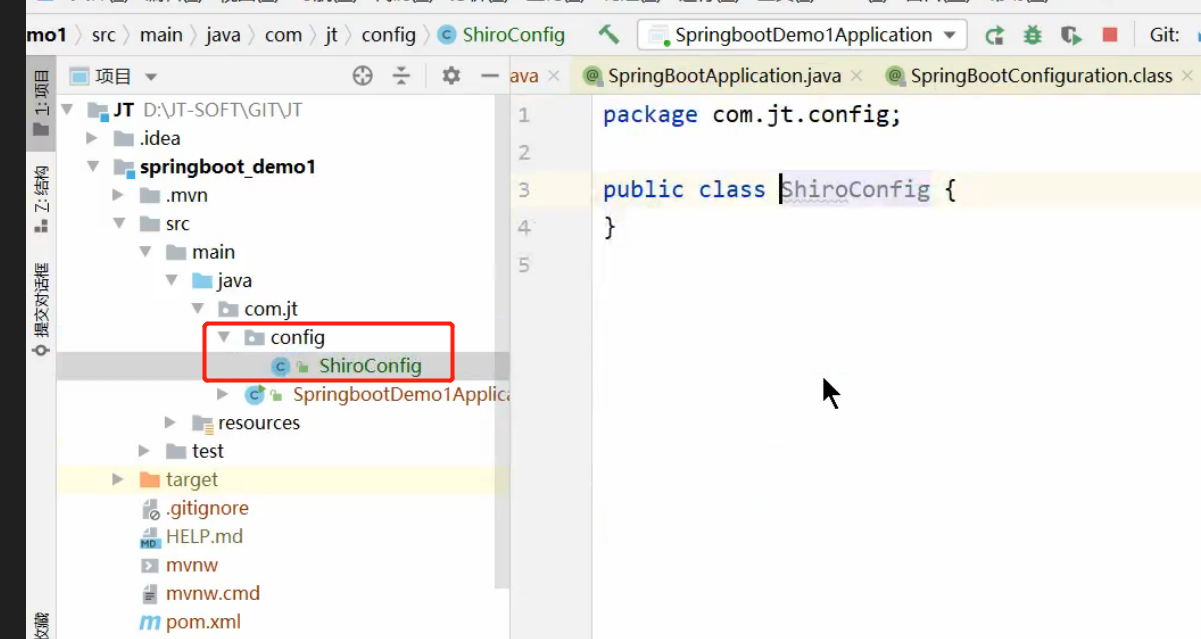Image resolution: width=1201 pixels, height=639 pixels.
Task: Open the 项目 view selector dropdown
Action: pos(114,76)
